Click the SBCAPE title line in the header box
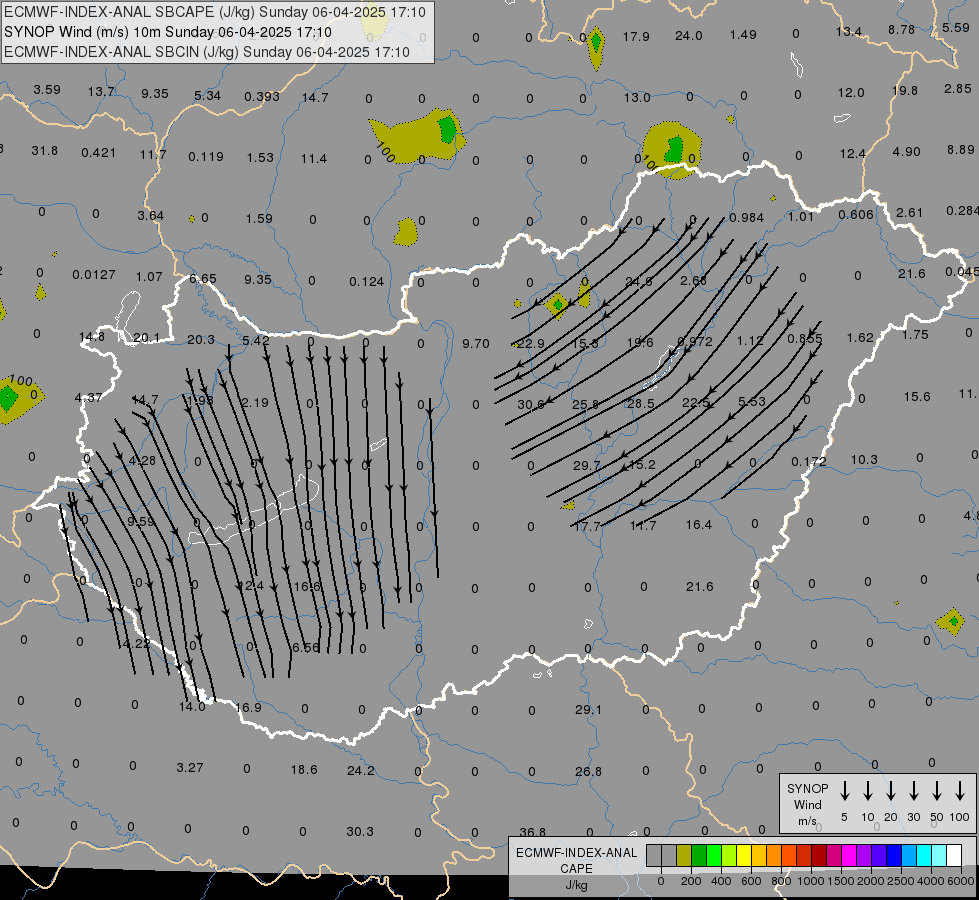The width and height of the screenshot is (979, 900). (x=215, y=12)
